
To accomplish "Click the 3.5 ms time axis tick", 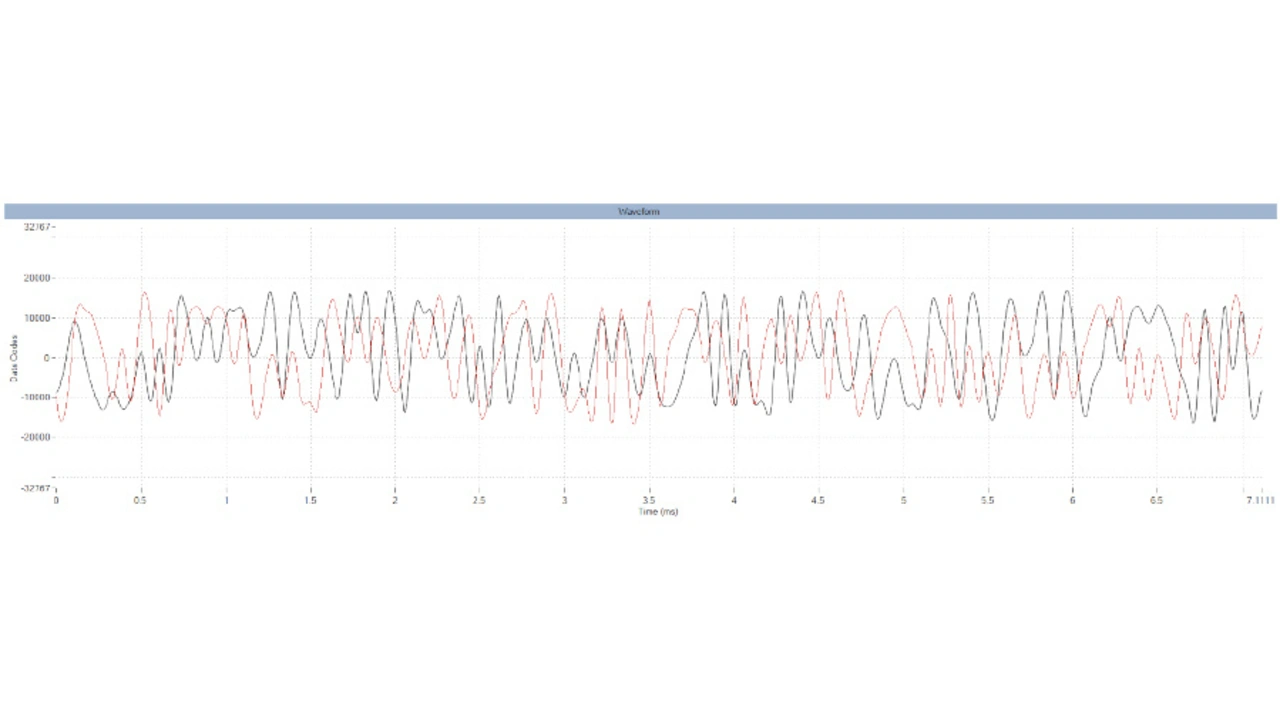I will (x=649, y=500).
